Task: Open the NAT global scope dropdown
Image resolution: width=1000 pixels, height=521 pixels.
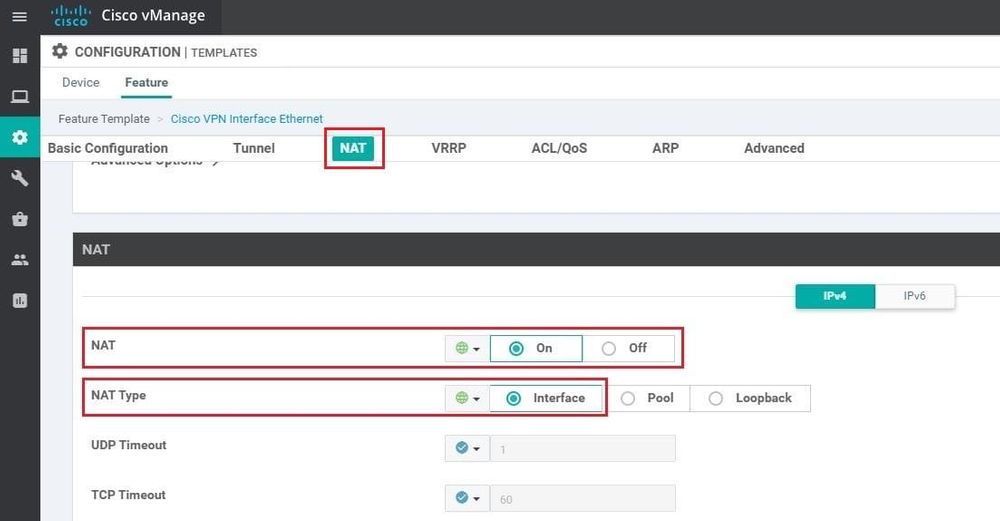Action: [467, 348]
